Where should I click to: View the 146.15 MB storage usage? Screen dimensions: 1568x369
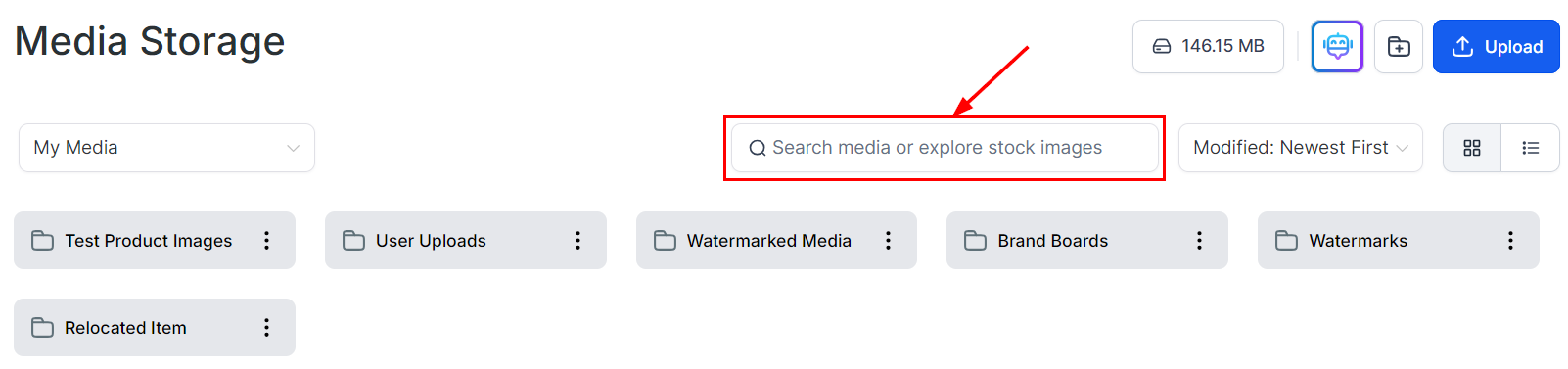1208,46
